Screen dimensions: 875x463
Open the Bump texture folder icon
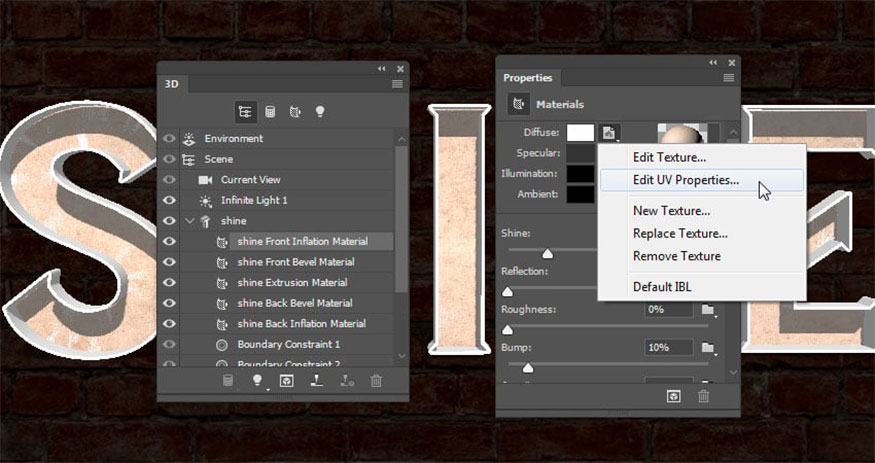tap(708, 348)
